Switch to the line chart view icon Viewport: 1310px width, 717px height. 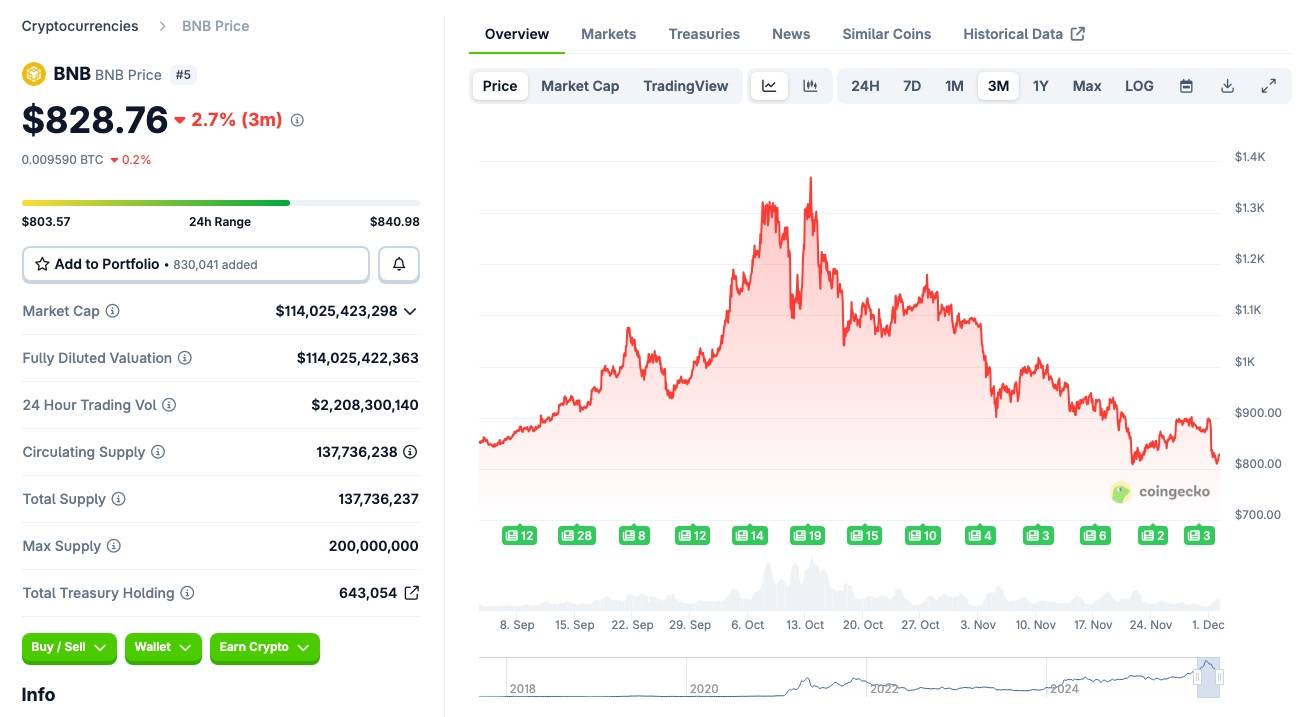click(769, 86)
